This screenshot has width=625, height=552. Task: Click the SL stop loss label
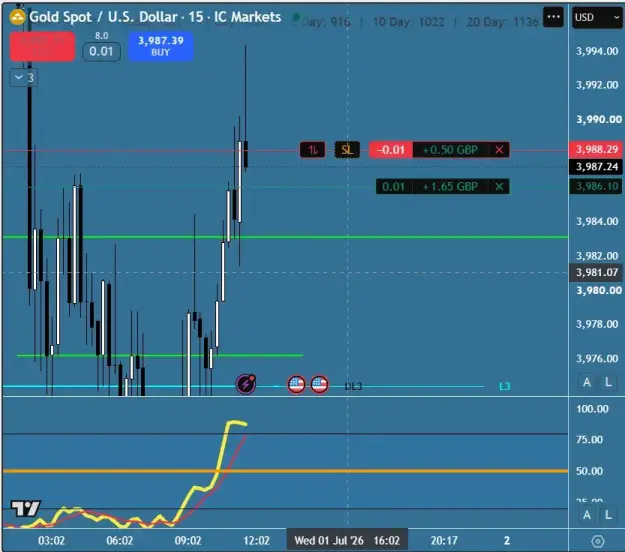pyautogui.click(x=347, y=150)
